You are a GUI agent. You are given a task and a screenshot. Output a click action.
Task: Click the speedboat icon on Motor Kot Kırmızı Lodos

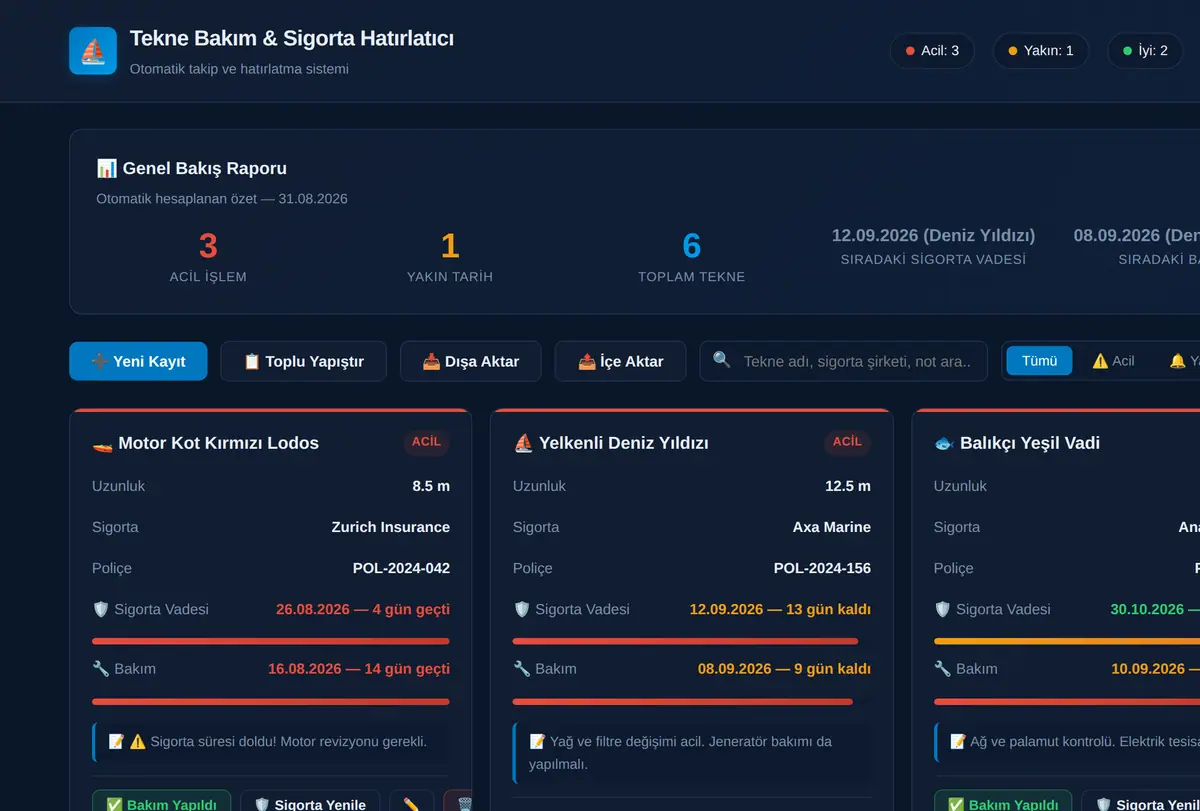pyautogui.click(x=102, y=443)
